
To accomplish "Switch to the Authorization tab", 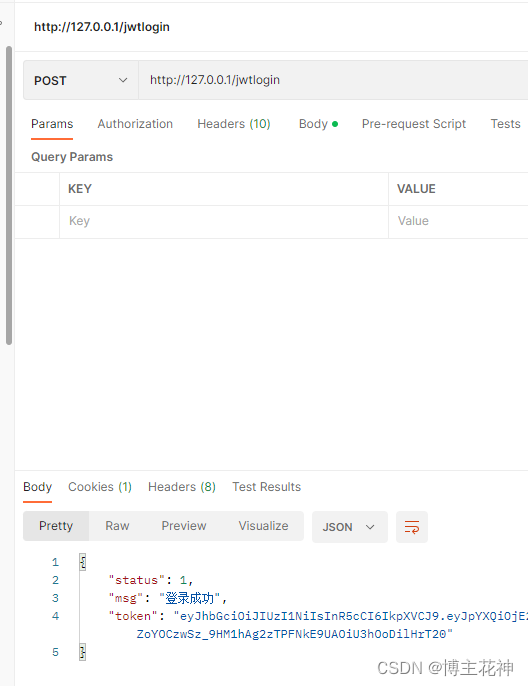I will click(135, 124).
